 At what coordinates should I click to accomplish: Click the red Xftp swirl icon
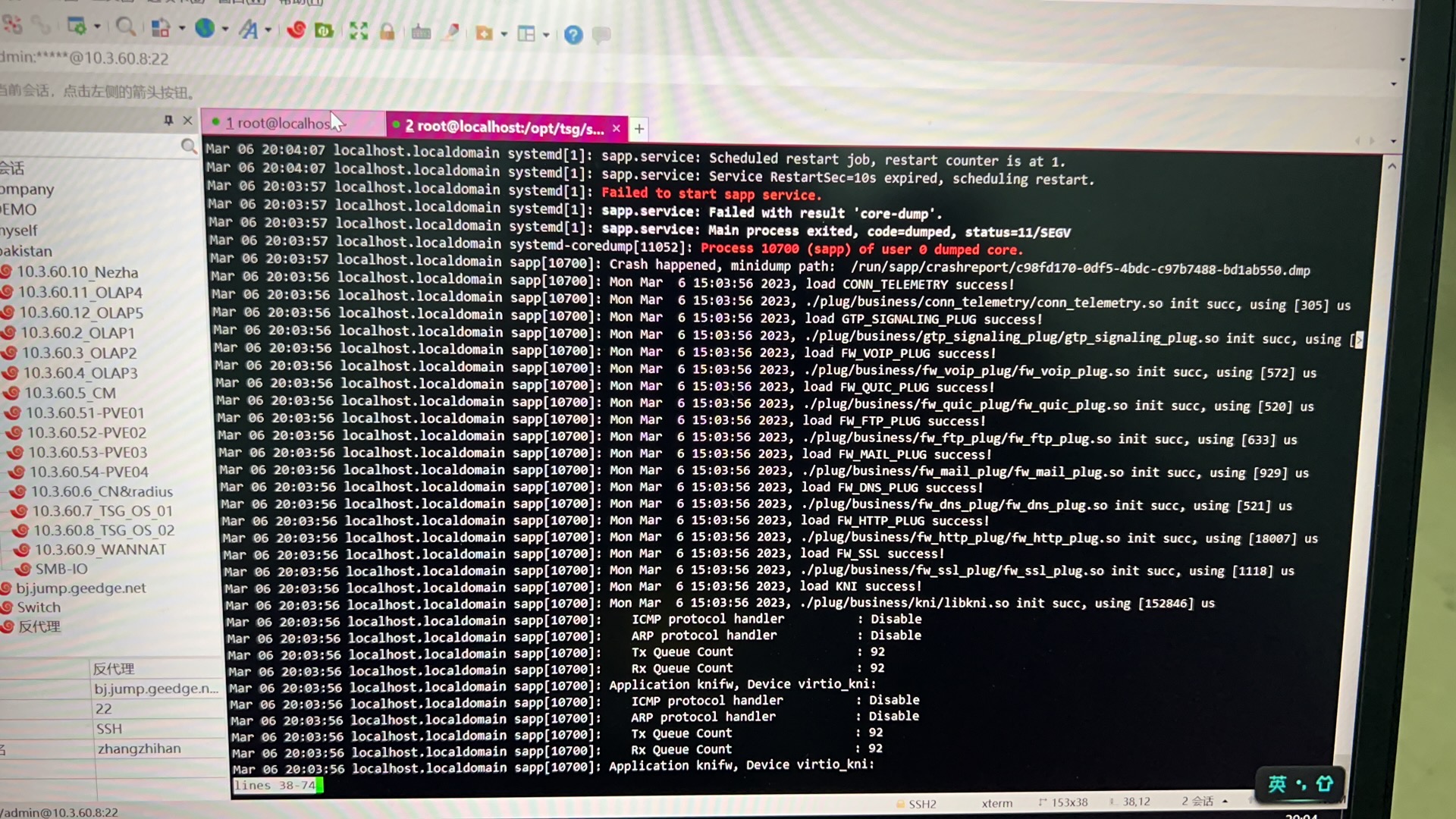coord(296,30)
